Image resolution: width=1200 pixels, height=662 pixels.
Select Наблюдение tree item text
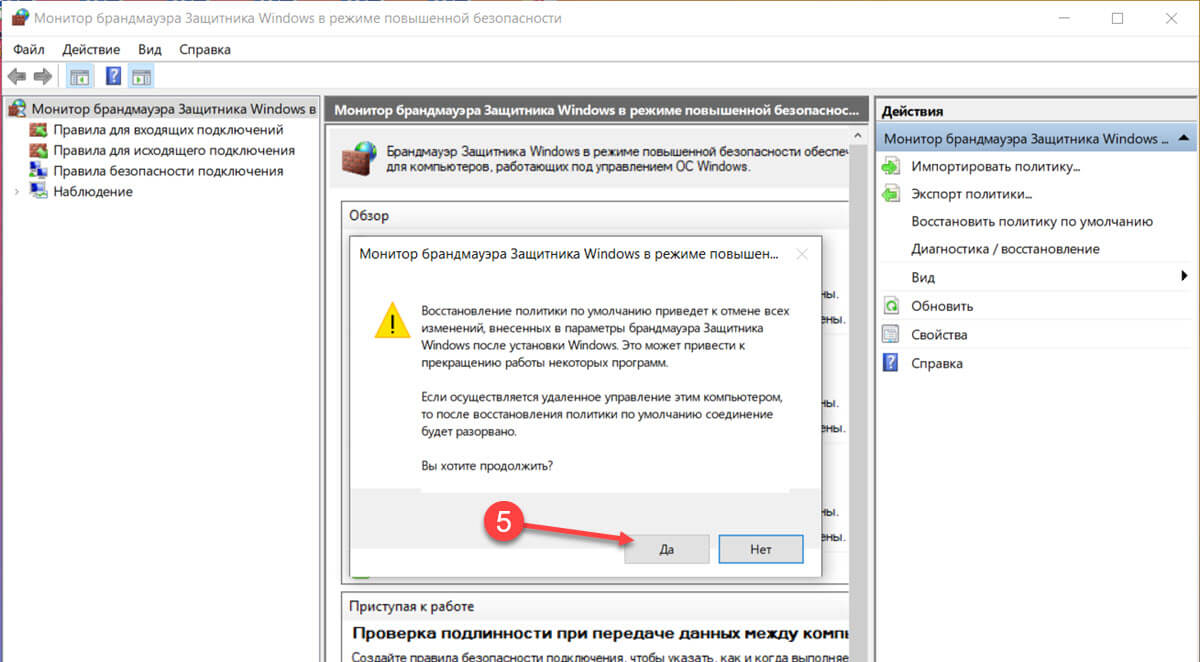(x=93, y=191)
